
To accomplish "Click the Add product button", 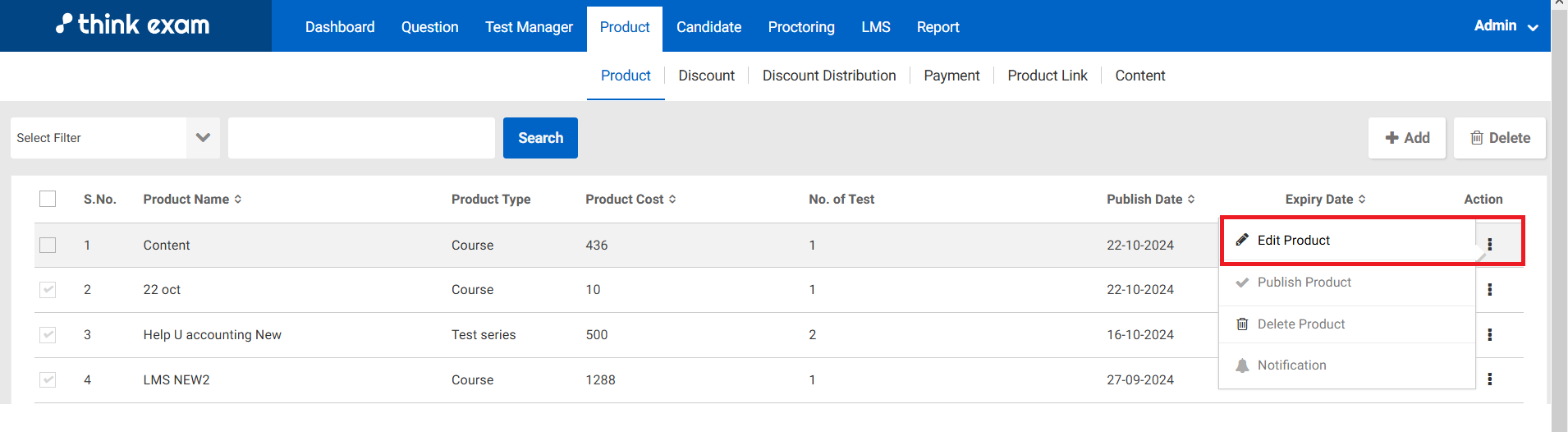I will pos(1406,138).
